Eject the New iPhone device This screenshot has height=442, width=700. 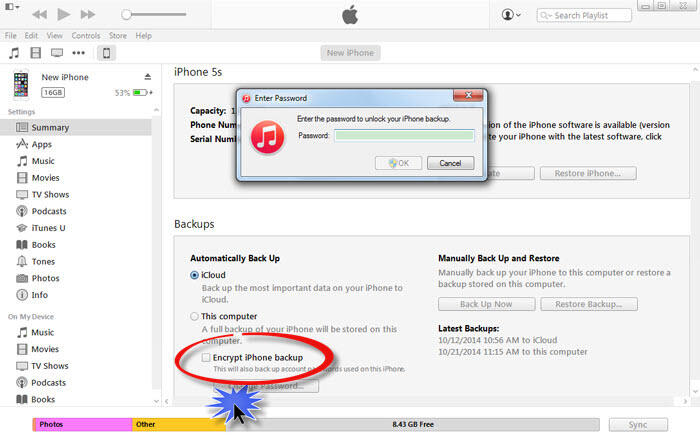(x=148, y=77)
